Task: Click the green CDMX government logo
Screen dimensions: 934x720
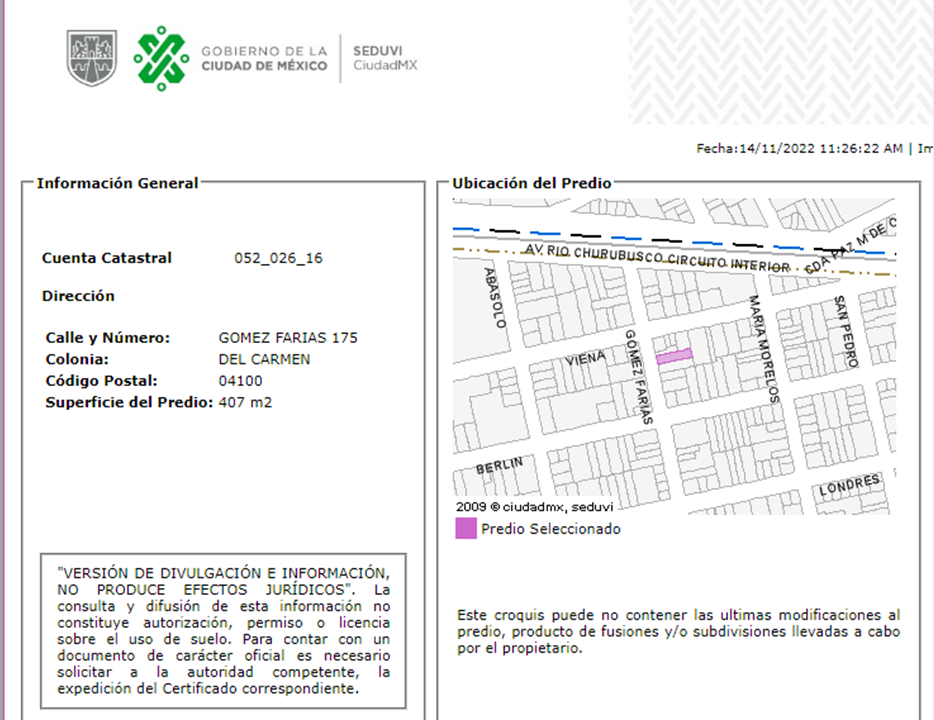Action: click(x=161, y=58)
